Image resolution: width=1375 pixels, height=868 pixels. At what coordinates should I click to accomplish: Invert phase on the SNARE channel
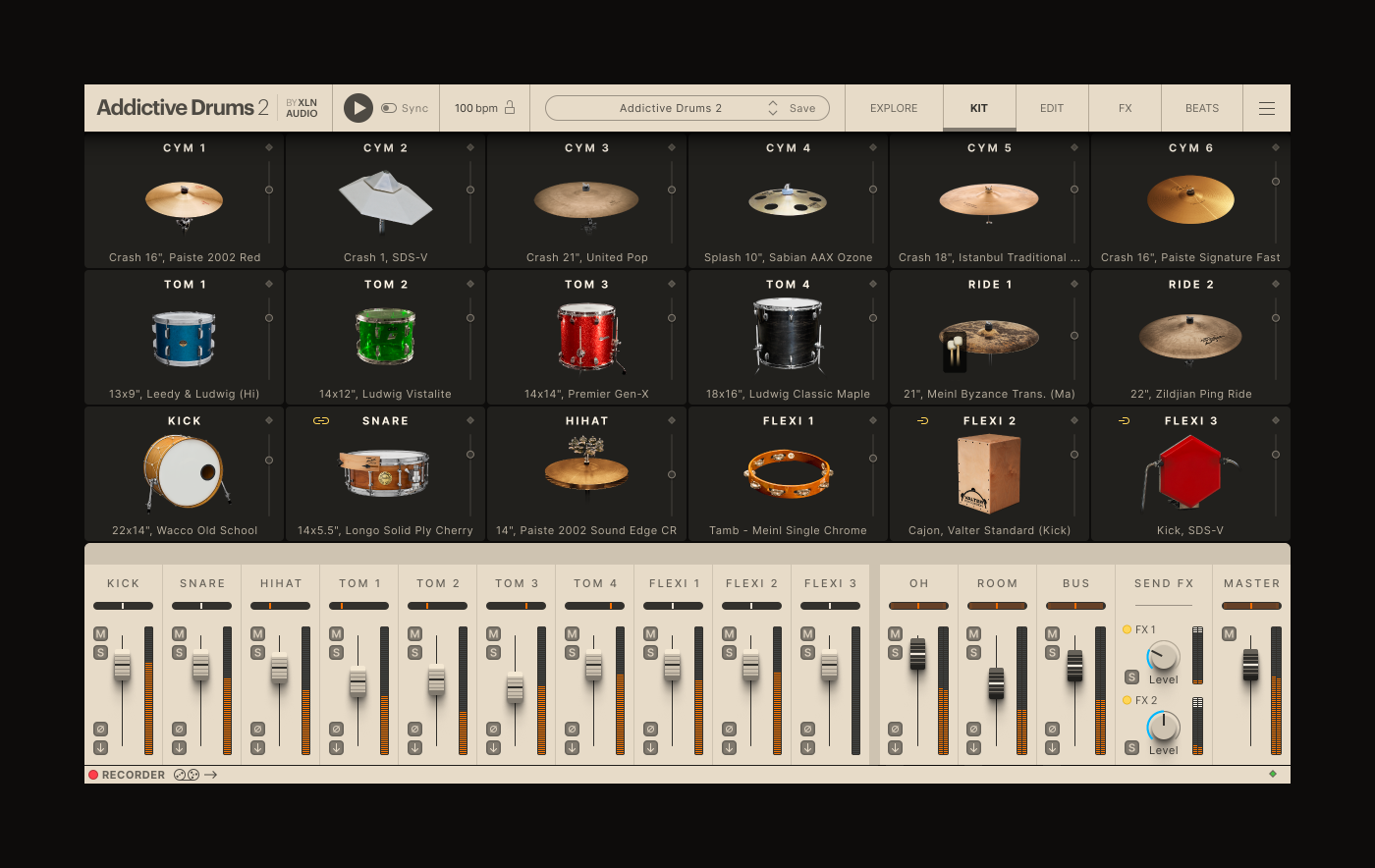179,729
